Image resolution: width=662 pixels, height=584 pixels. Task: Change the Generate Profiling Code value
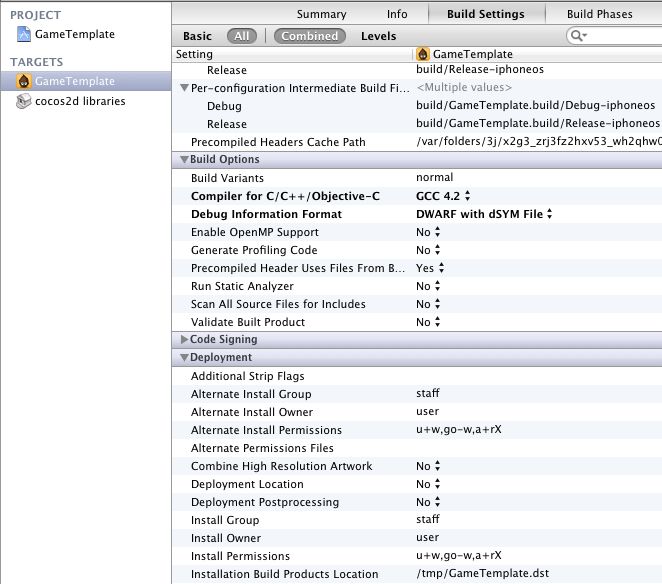click(428, 250)
